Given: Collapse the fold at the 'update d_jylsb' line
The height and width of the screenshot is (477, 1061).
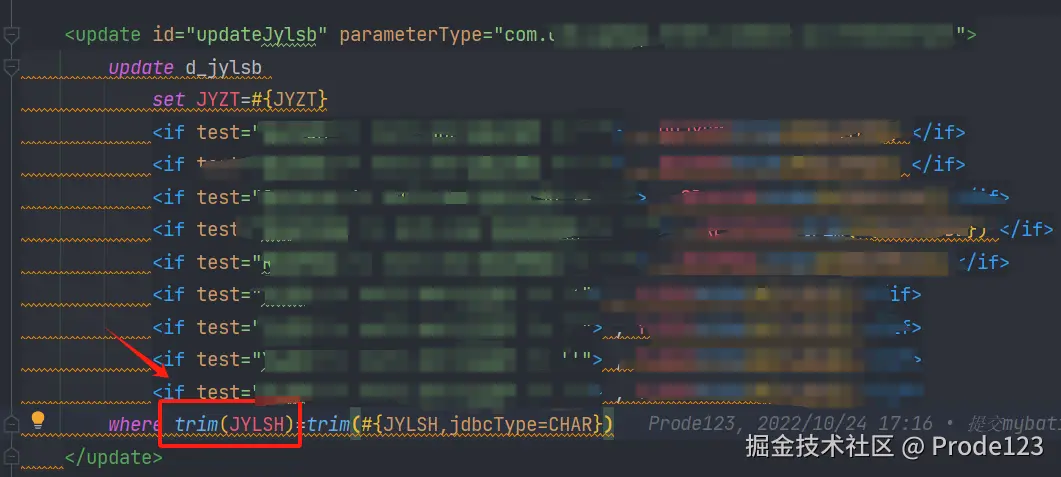Looking at the screenshot, I should click(x=12, y=68).
